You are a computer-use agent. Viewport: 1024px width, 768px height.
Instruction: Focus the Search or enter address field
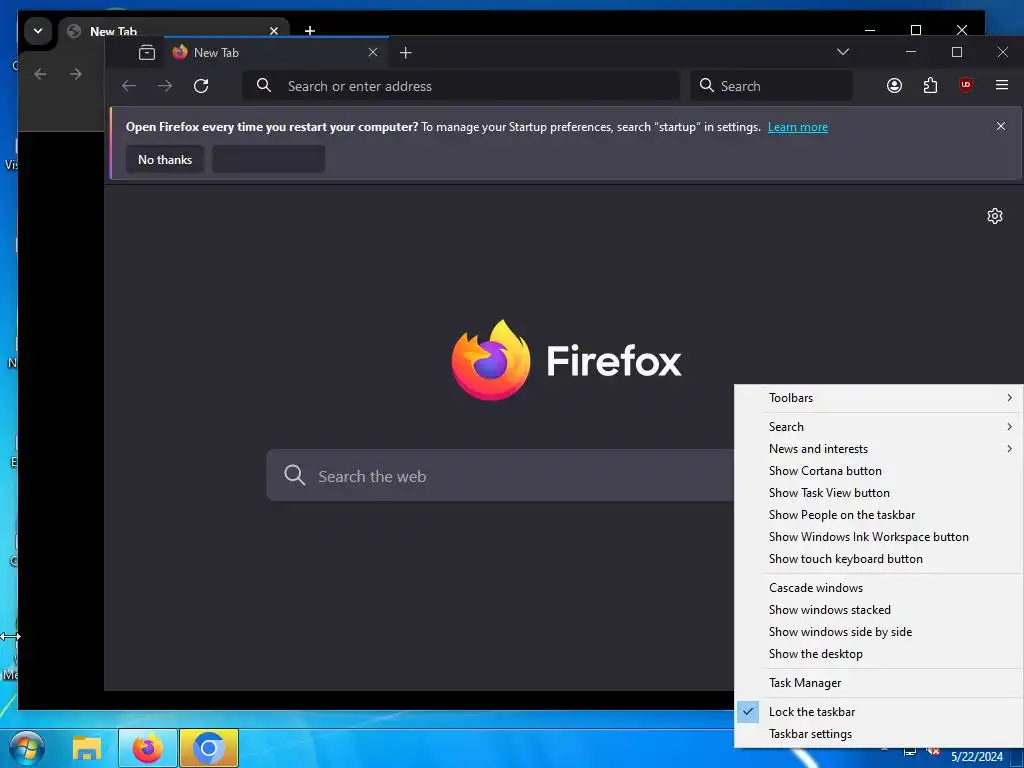coord(461,86)
